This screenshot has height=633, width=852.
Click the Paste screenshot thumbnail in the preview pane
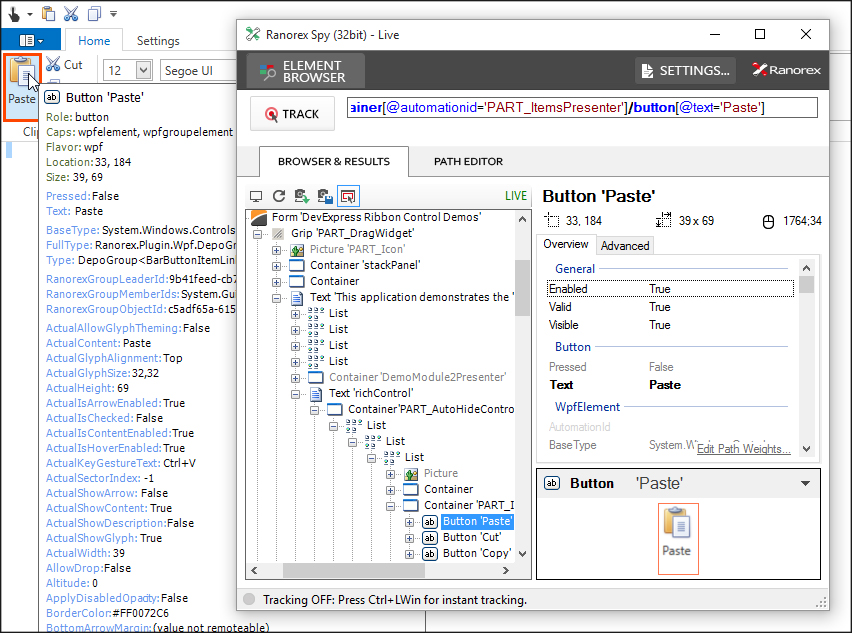click(x=678, y=538)
